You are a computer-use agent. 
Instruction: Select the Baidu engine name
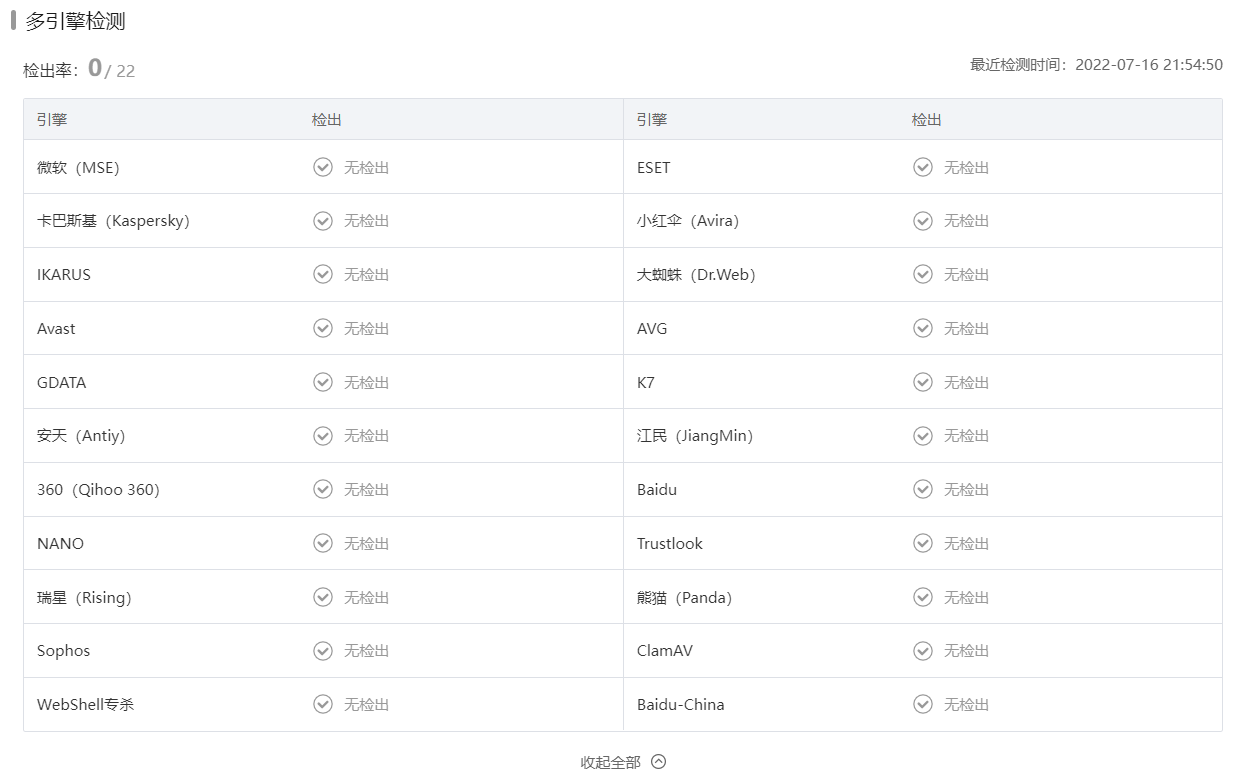[x=657, y=489]
